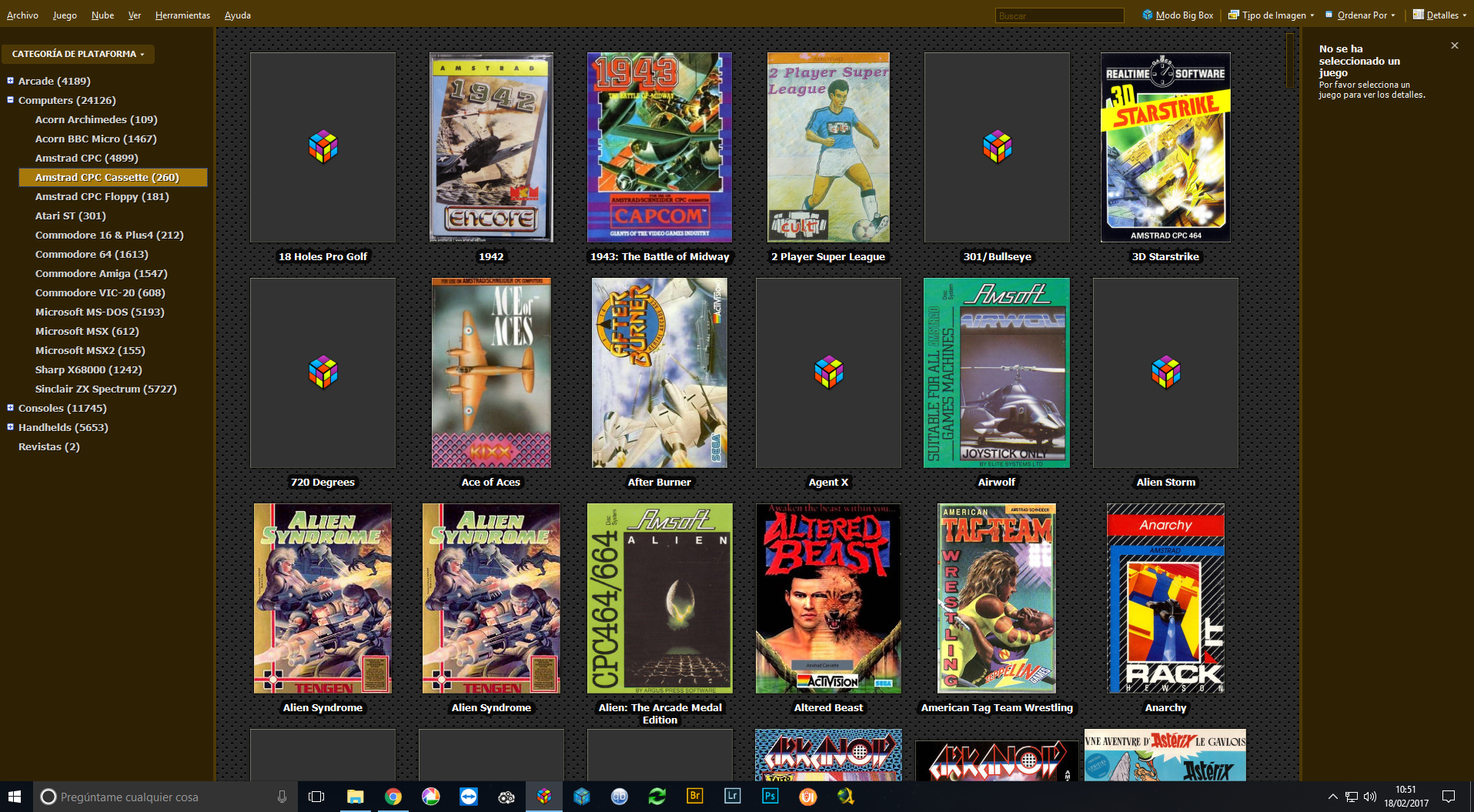Select the Agent X placeholder icon

pyautogui.click(x=828, y=373)
